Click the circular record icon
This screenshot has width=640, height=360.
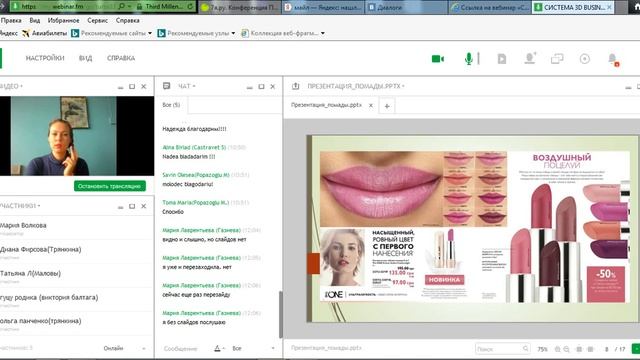click(x=585, y=59)
